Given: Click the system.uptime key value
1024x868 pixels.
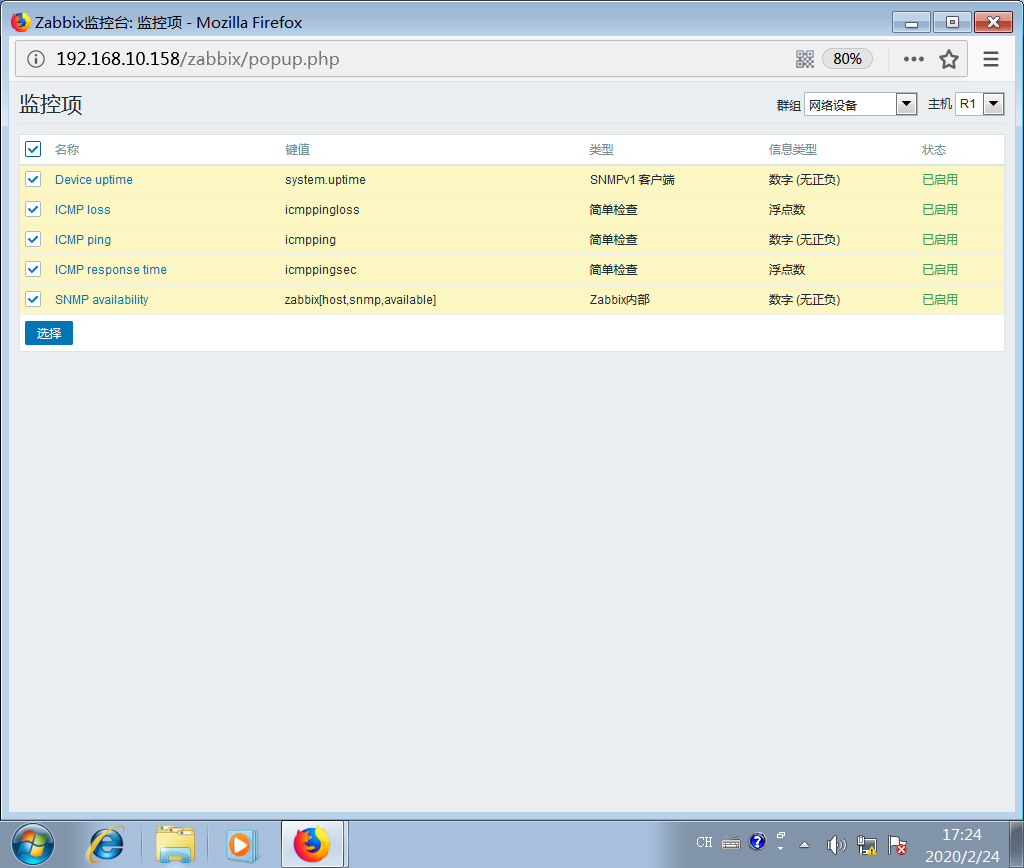Looking at the screenshot, I should (x=325, y=180).
